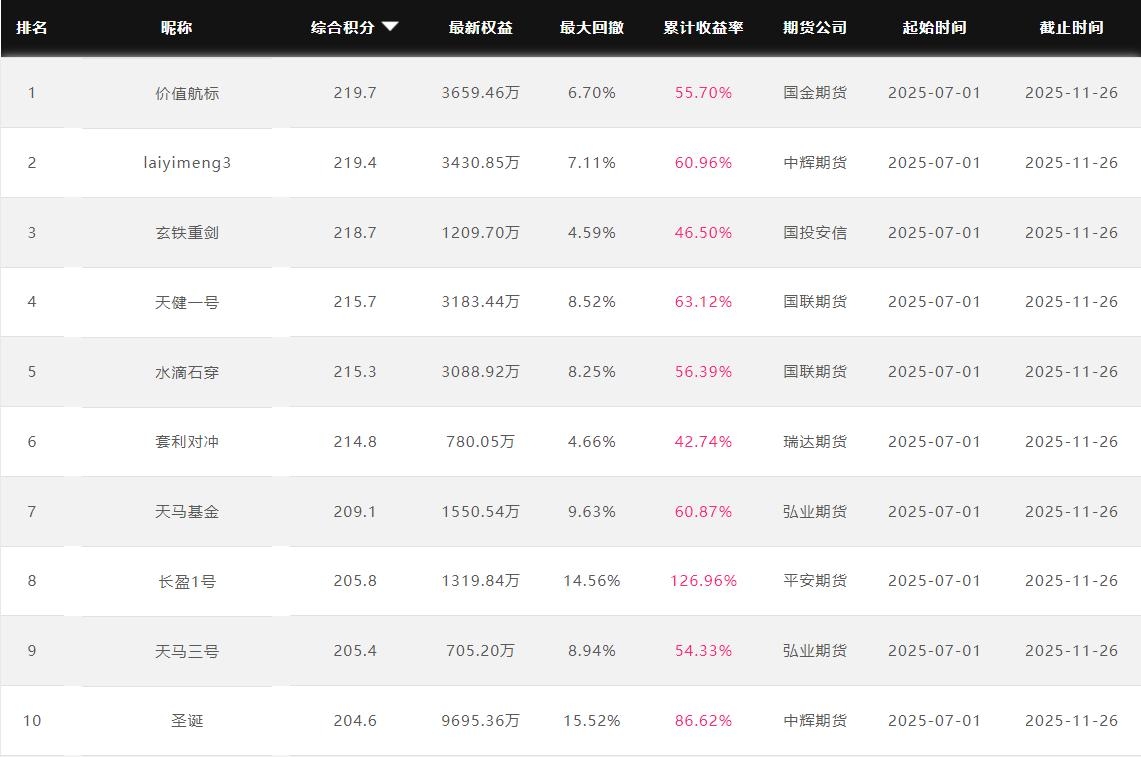Click the 起始时间 column header

click(x=934, y=28)
